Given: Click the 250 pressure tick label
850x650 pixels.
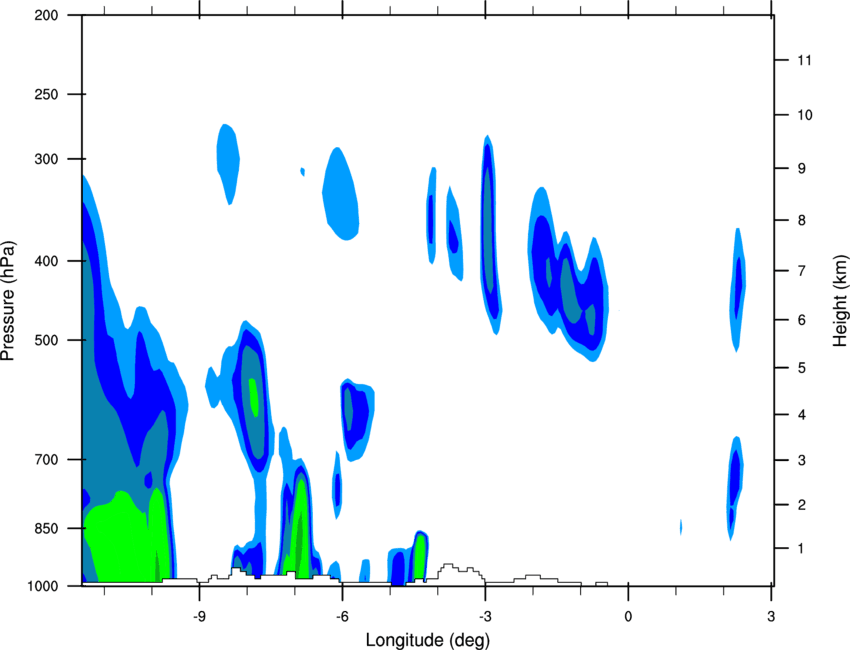Looking at the screenshot, I should (x=46, y=94).
